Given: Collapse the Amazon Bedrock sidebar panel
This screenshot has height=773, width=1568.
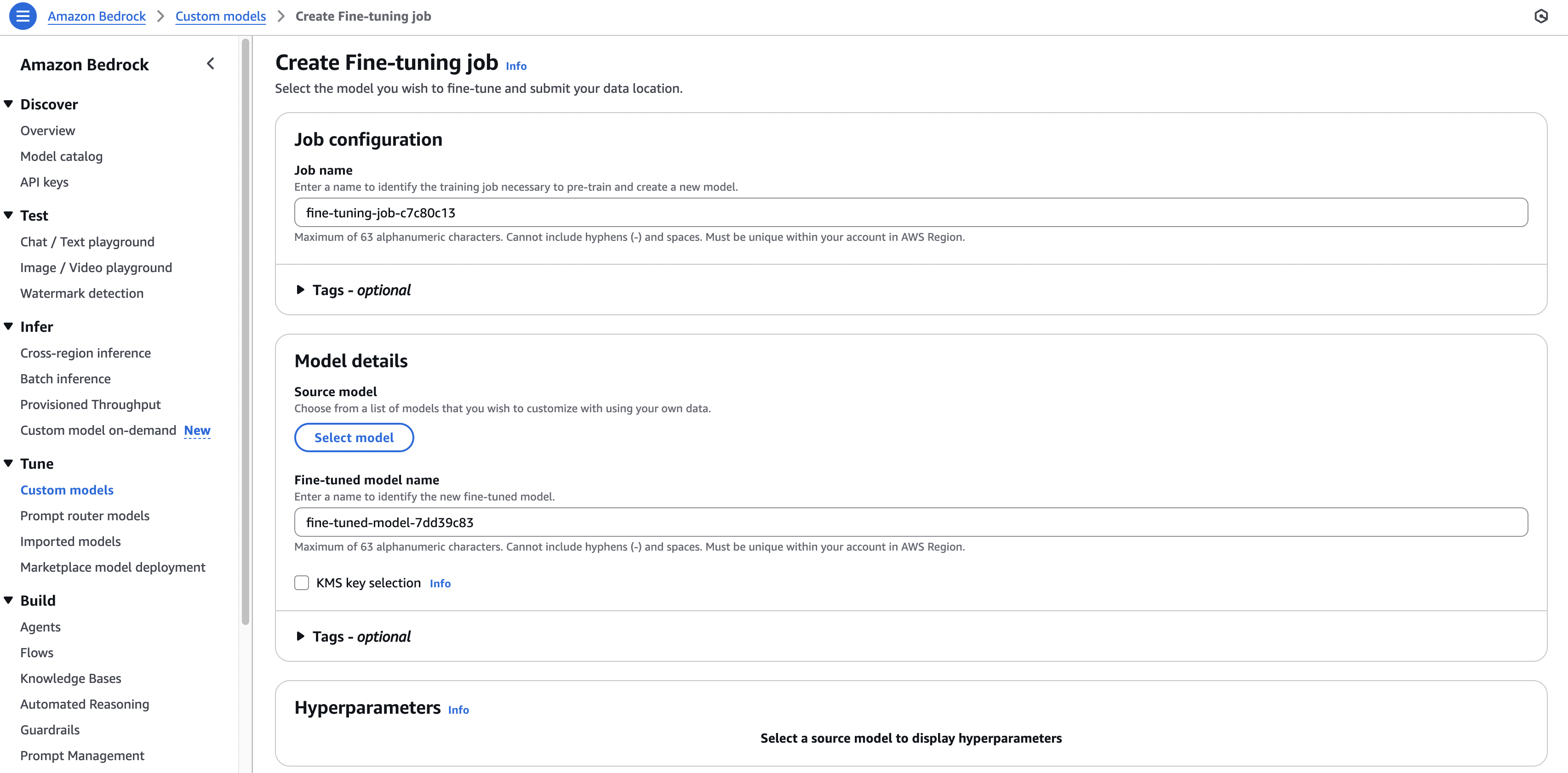Looking at the screenshot, I should pos(211,64).
